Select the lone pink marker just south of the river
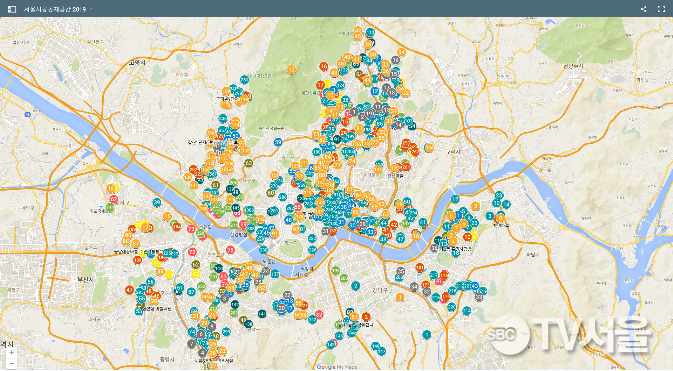Image resolution: width=673 pixels, height=371 pixels. pos(230,250)
